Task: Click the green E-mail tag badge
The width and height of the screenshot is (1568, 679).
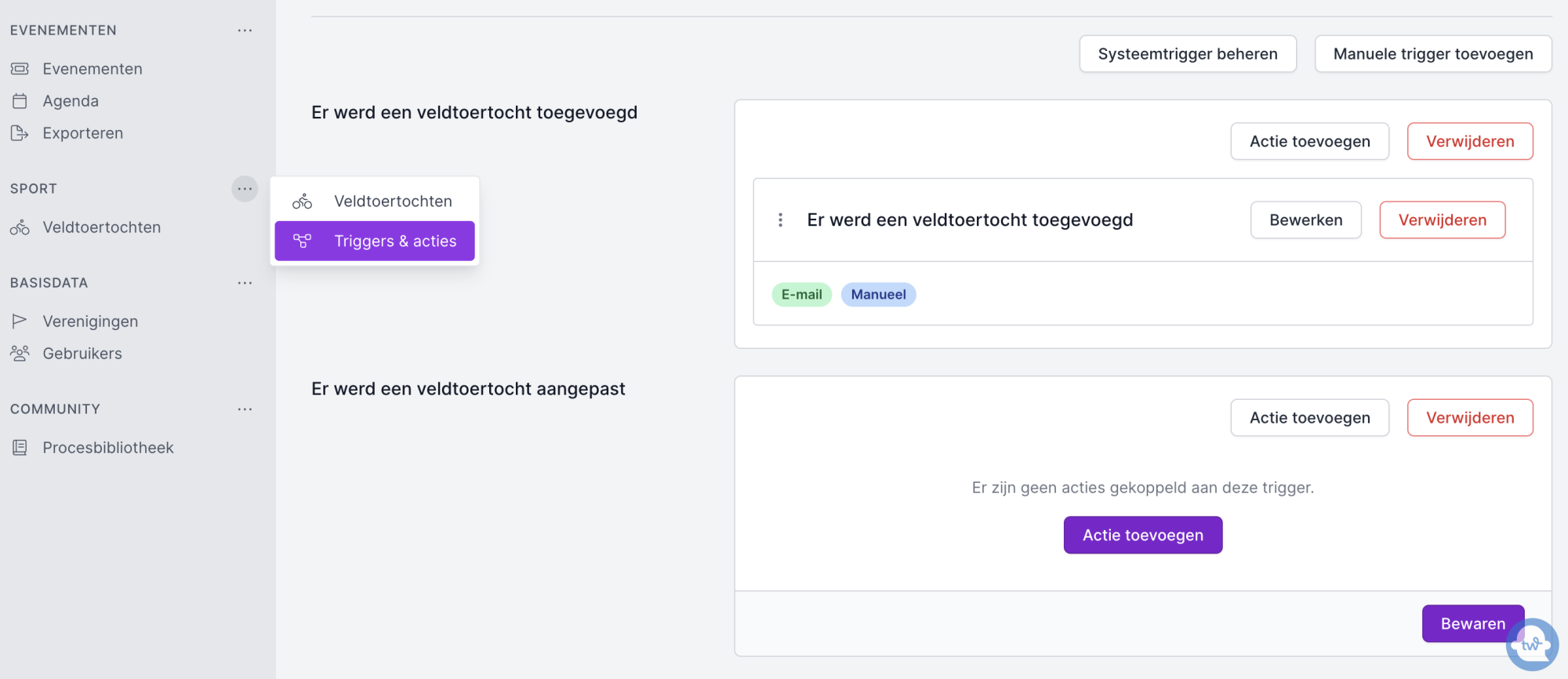Action: point(801,295)
